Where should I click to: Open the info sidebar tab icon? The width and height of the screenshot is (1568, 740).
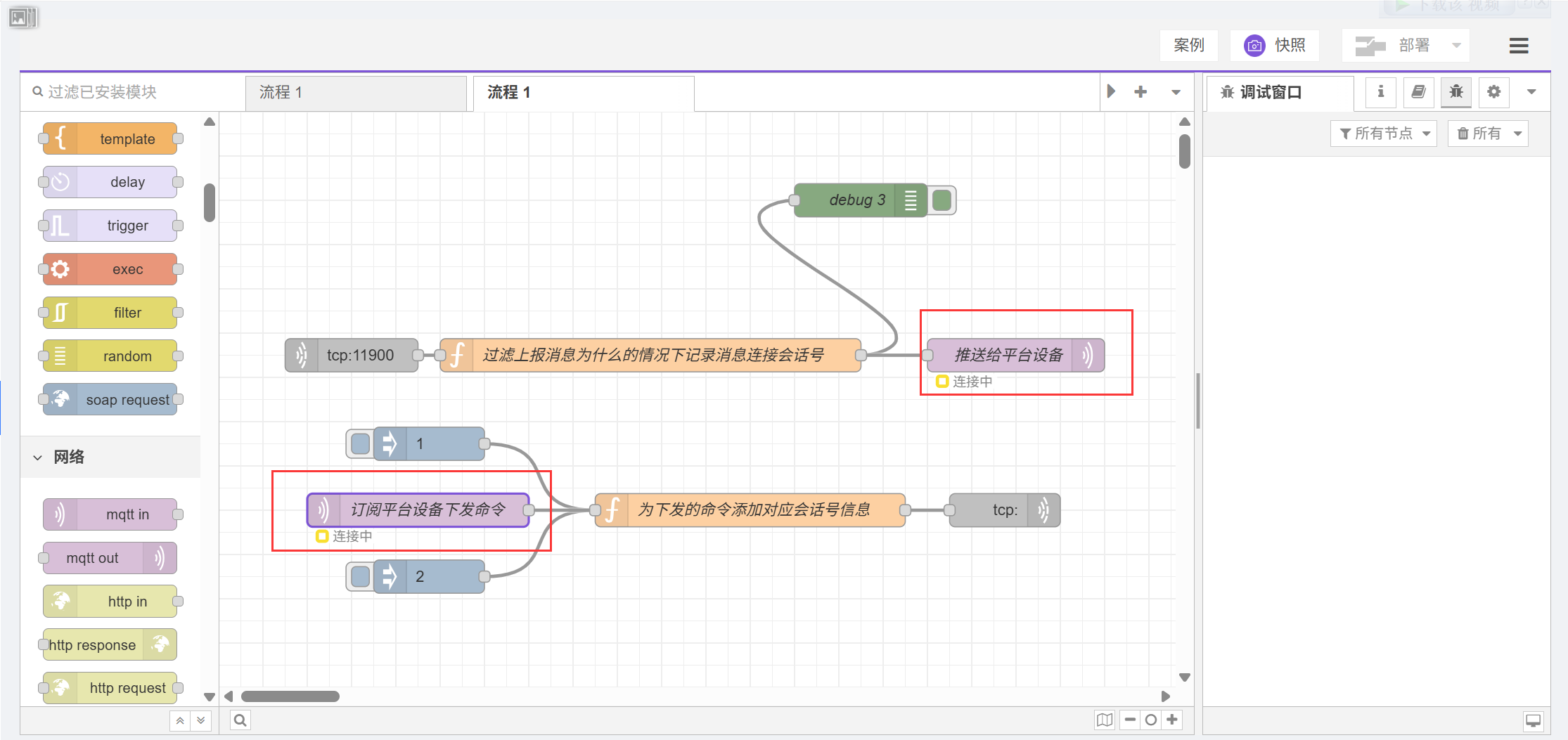(x=1380, y=92)
